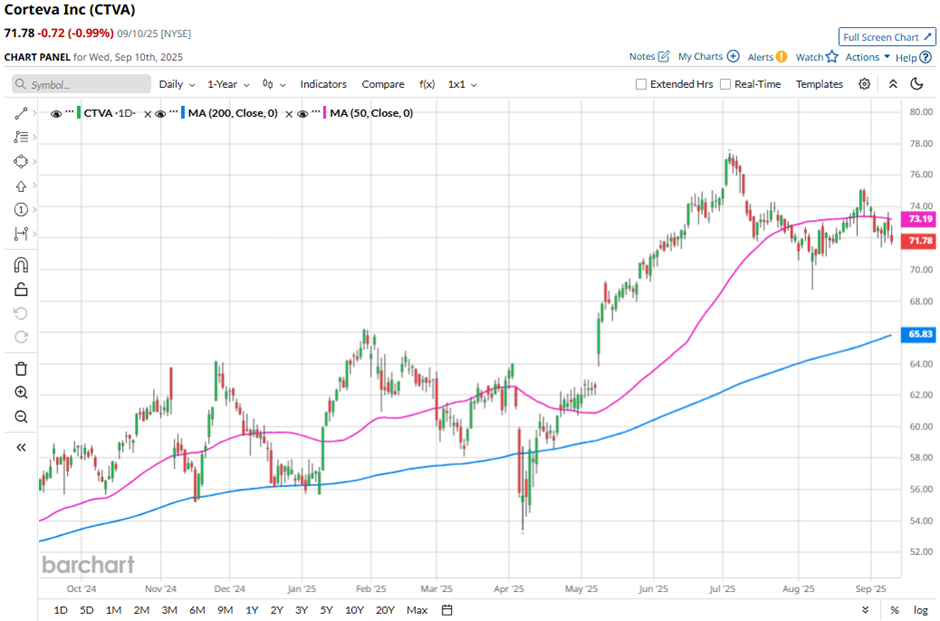Select the measure price range tool
This screenshot has width=940, height=621.
pos(20,234)
